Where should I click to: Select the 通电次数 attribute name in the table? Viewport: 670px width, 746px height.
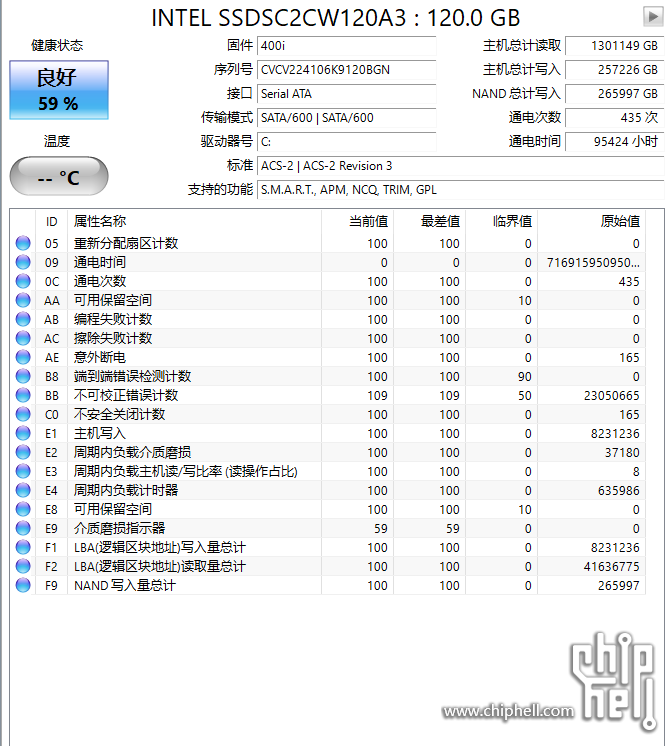(x=99, y=281)
